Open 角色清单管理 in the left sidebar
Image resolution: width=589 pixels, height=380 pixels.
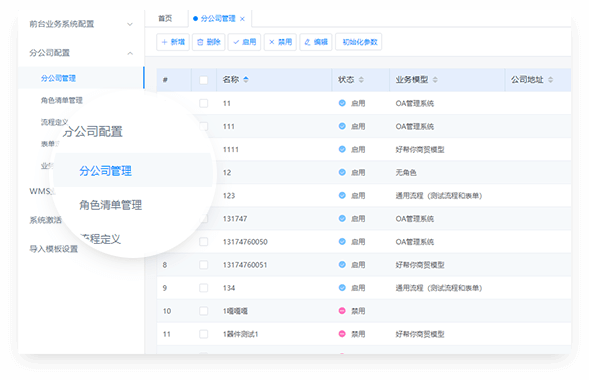pyautogui.click(x=62, y=100)
